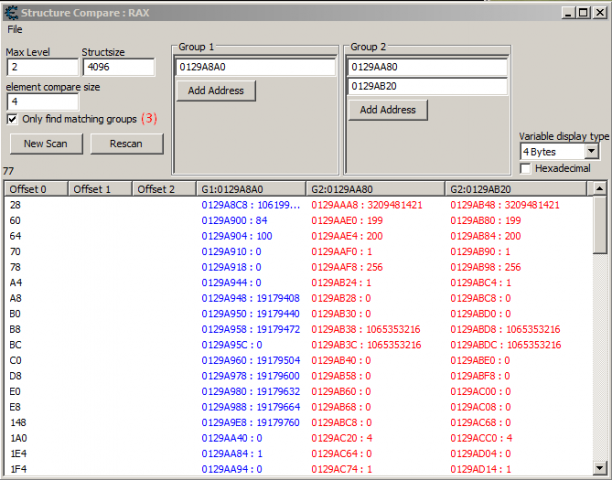
Task: Click the Offset 0 column header
Action: pyautogui.click(x=36, y=189)
